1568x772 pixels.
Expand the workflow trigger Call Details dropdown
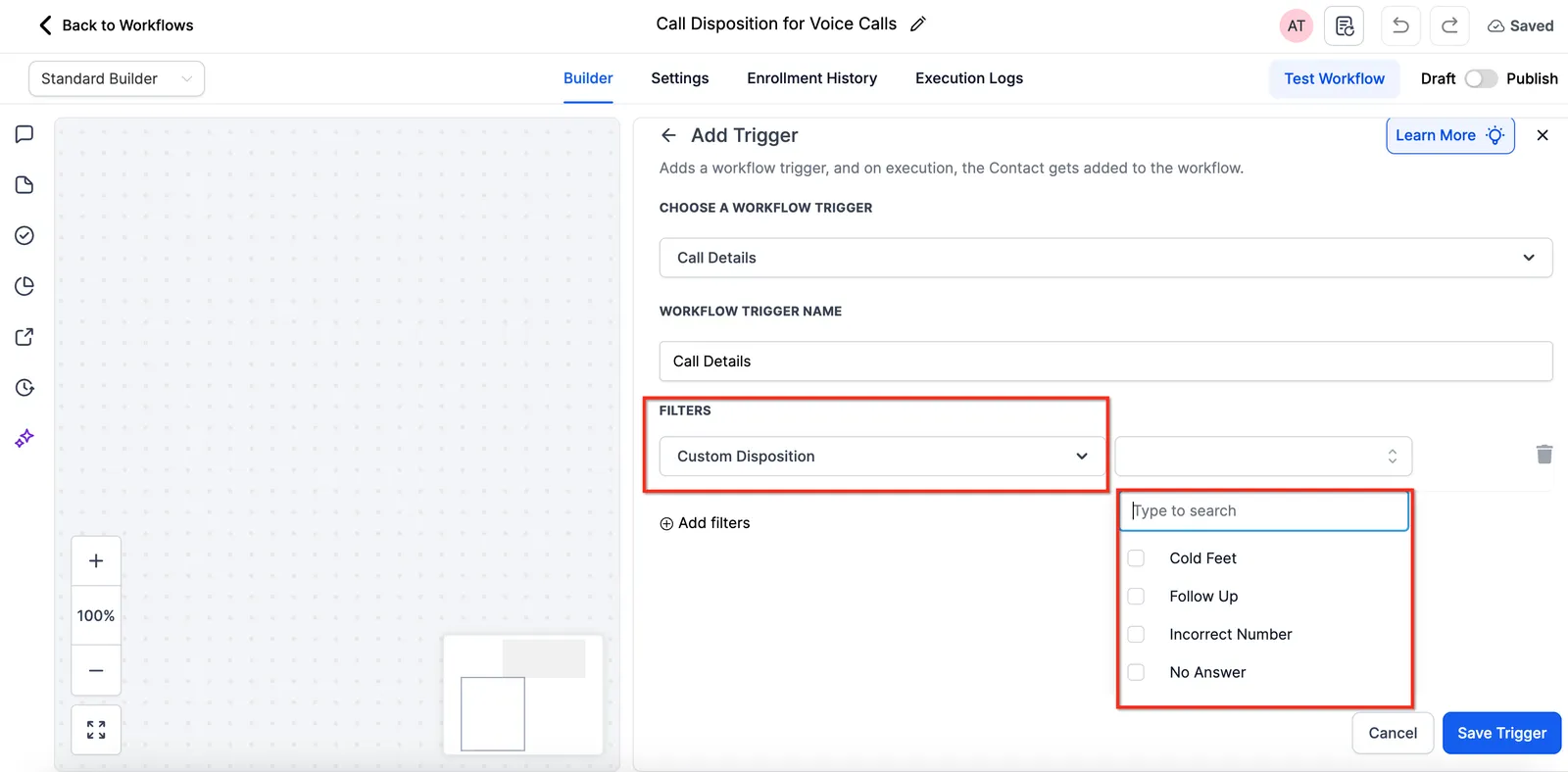tap(1105, 258)
